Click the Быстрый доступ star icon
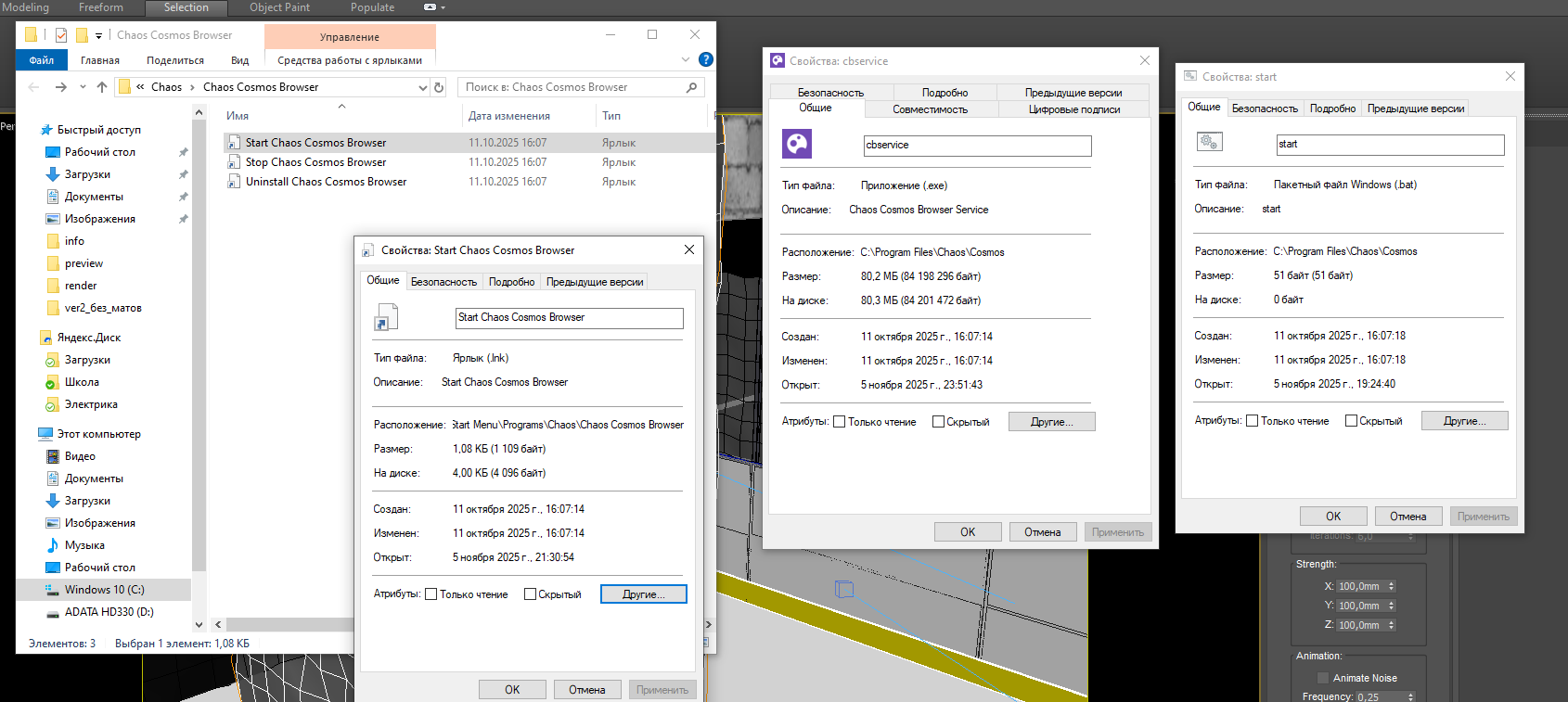This screenshot has height=702, width=1568. [46, 130]
